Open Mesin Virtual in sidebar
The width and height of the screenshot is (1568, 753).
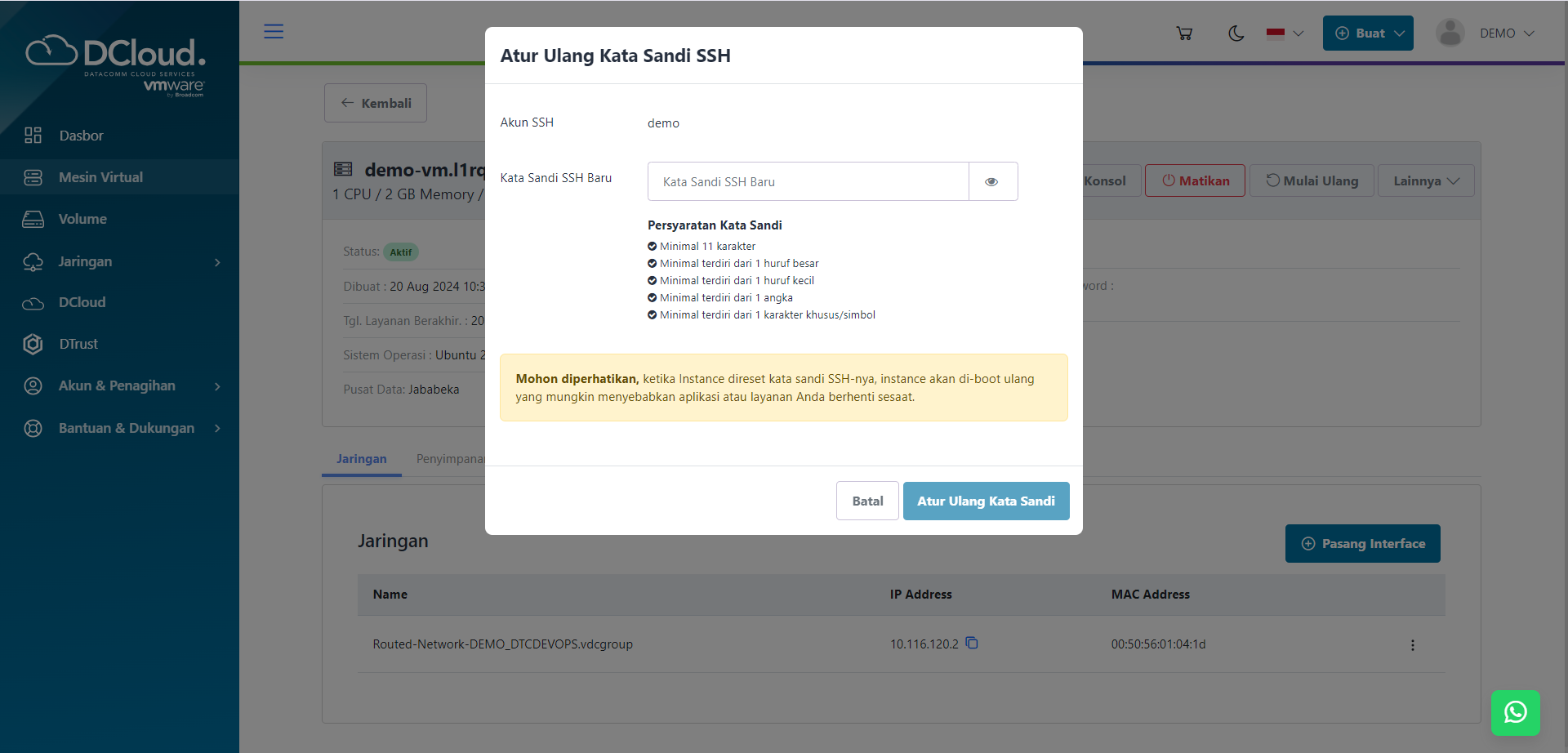coord(100,177)
